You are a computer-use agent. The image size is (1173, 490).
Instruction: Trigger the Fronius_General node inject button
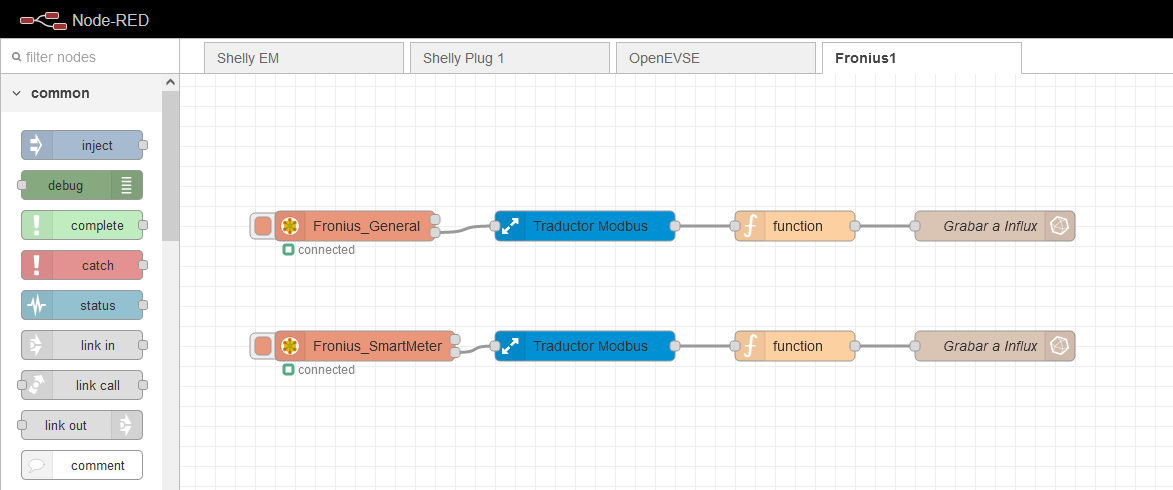click(263, 226)
